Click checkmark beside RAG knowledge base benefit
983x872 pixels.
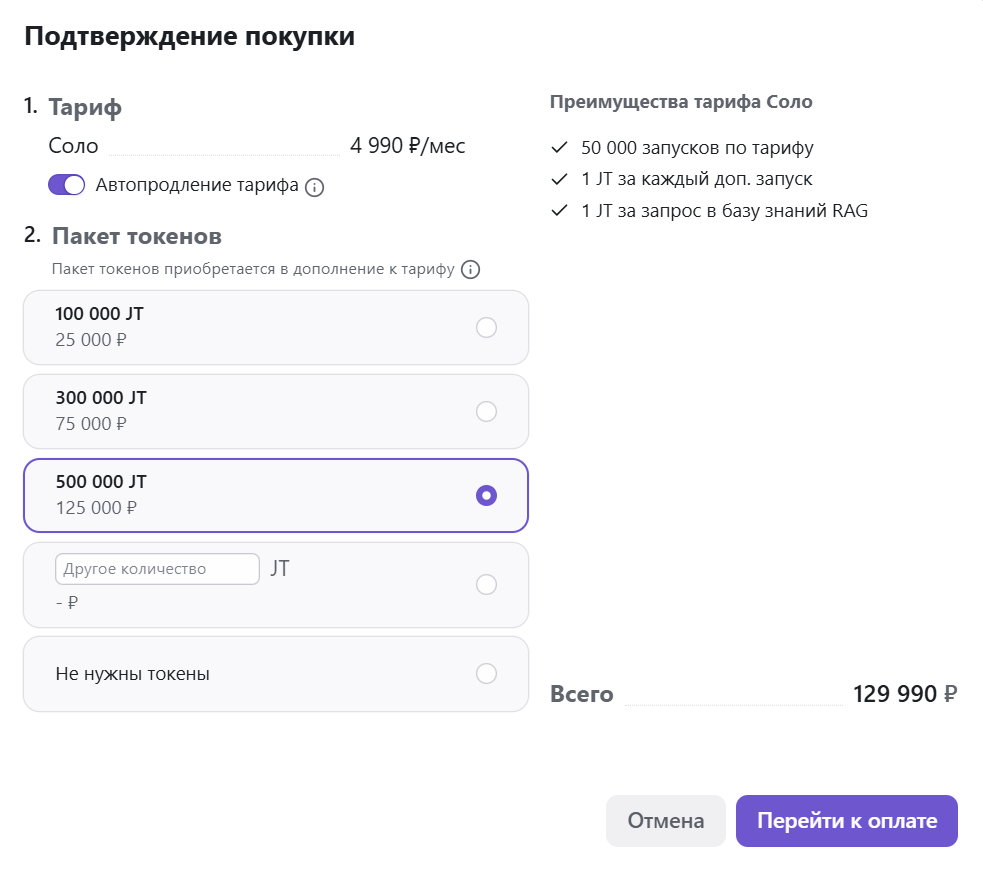pyautogui.click(x=559, y=211)
